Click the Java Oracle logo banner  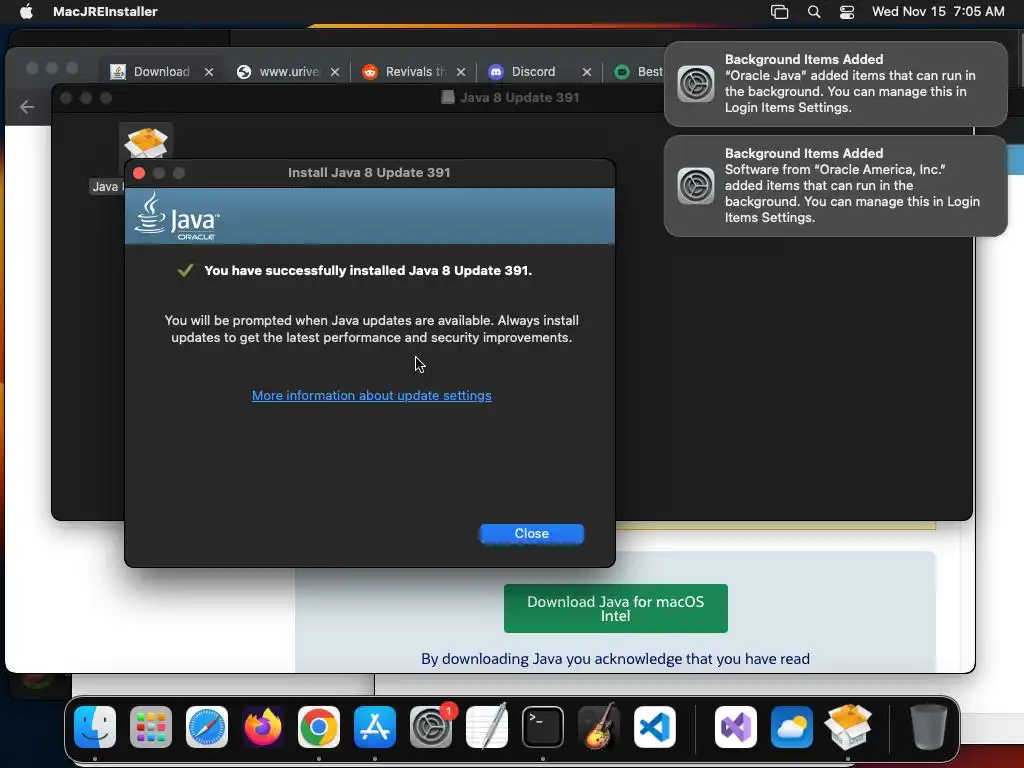point(370,216)
